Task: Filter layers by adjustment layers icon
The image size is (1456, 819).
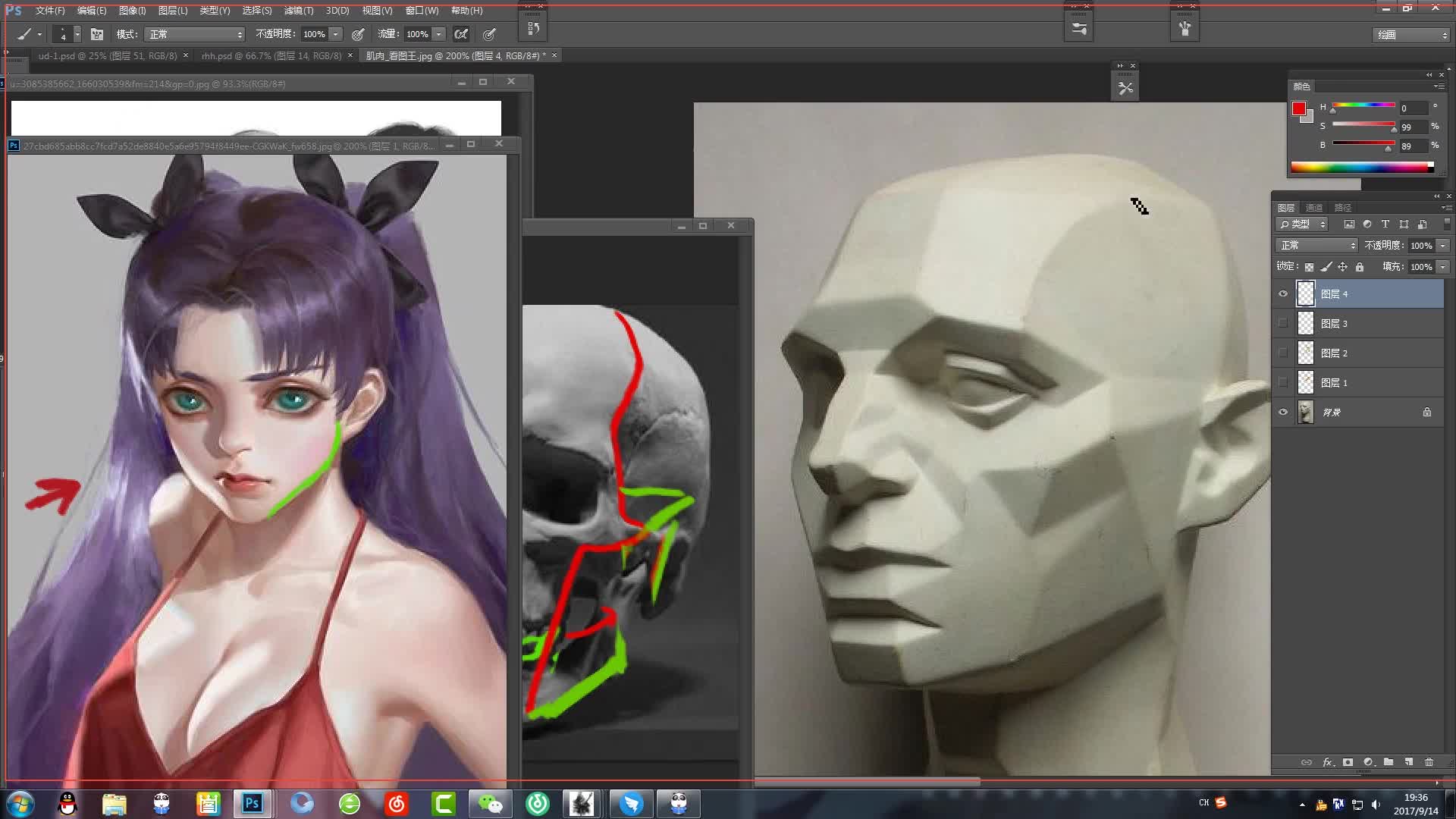Action: [x=1367, y=224]
